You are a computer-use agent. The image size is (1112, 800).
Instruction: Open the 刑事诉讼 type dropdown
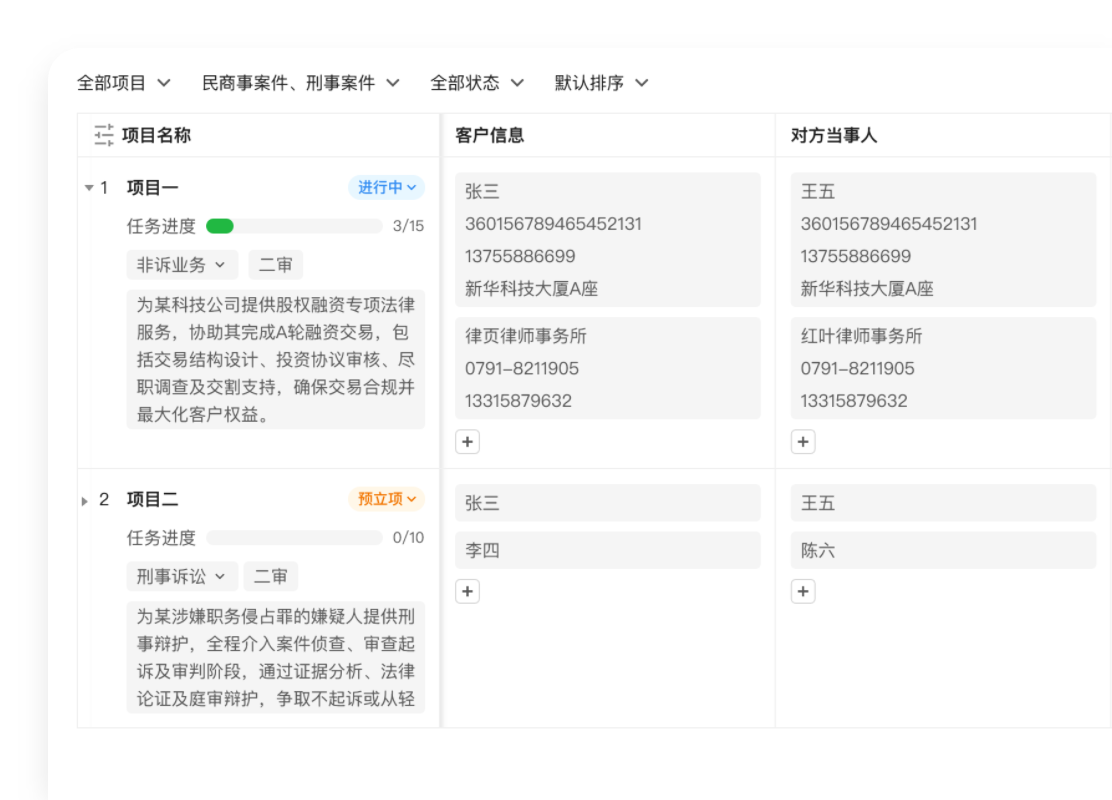click(182, 577)
